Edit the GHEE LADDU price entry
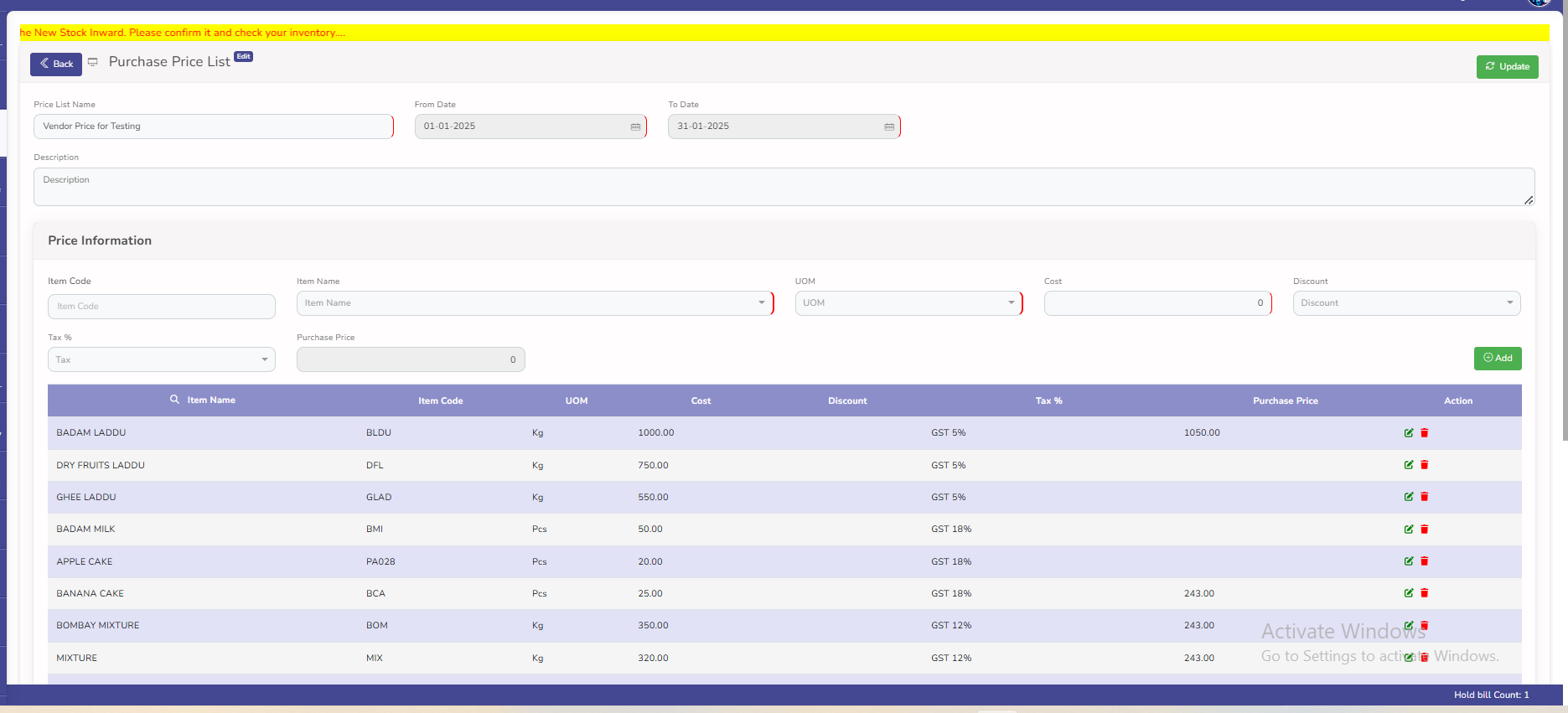Viewport: 1568px width, 713px height. pyautogui.click(x=1409, y=497)
